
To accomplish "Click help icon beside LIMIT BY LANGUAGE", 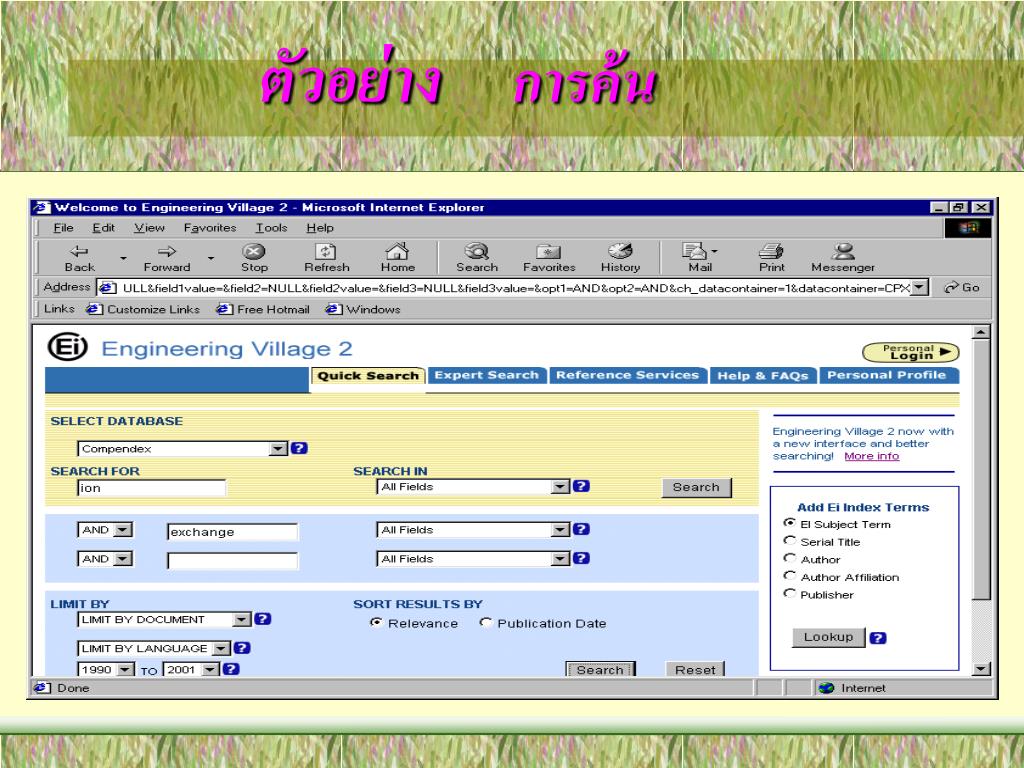I will tap(242, 648).
